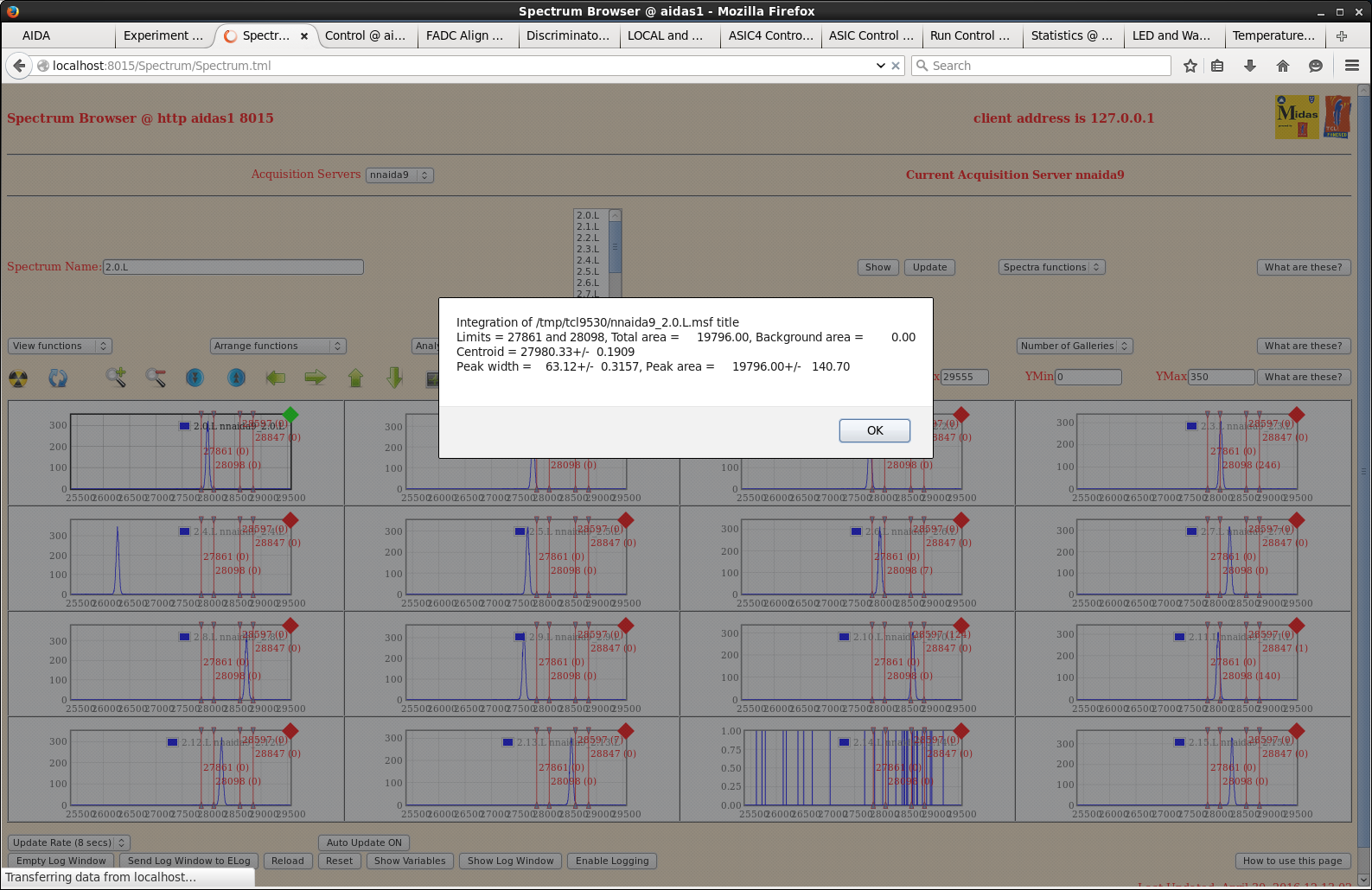The width and height of the screenshot is (1372, 890).
Task: Click the zoom in magnifier icon
Action: 116,378
